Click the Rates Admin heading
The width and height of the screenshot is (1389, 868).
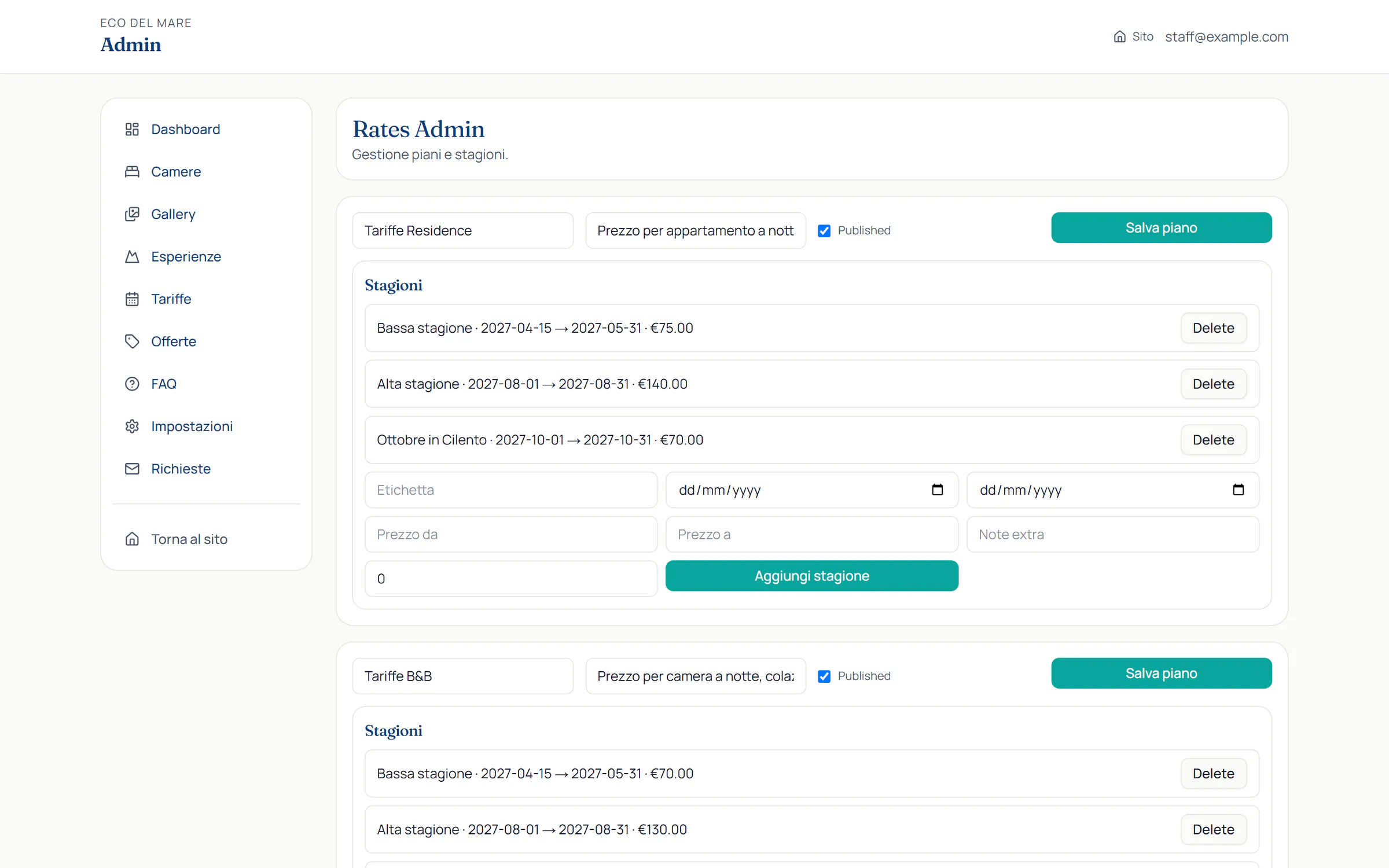418,129
